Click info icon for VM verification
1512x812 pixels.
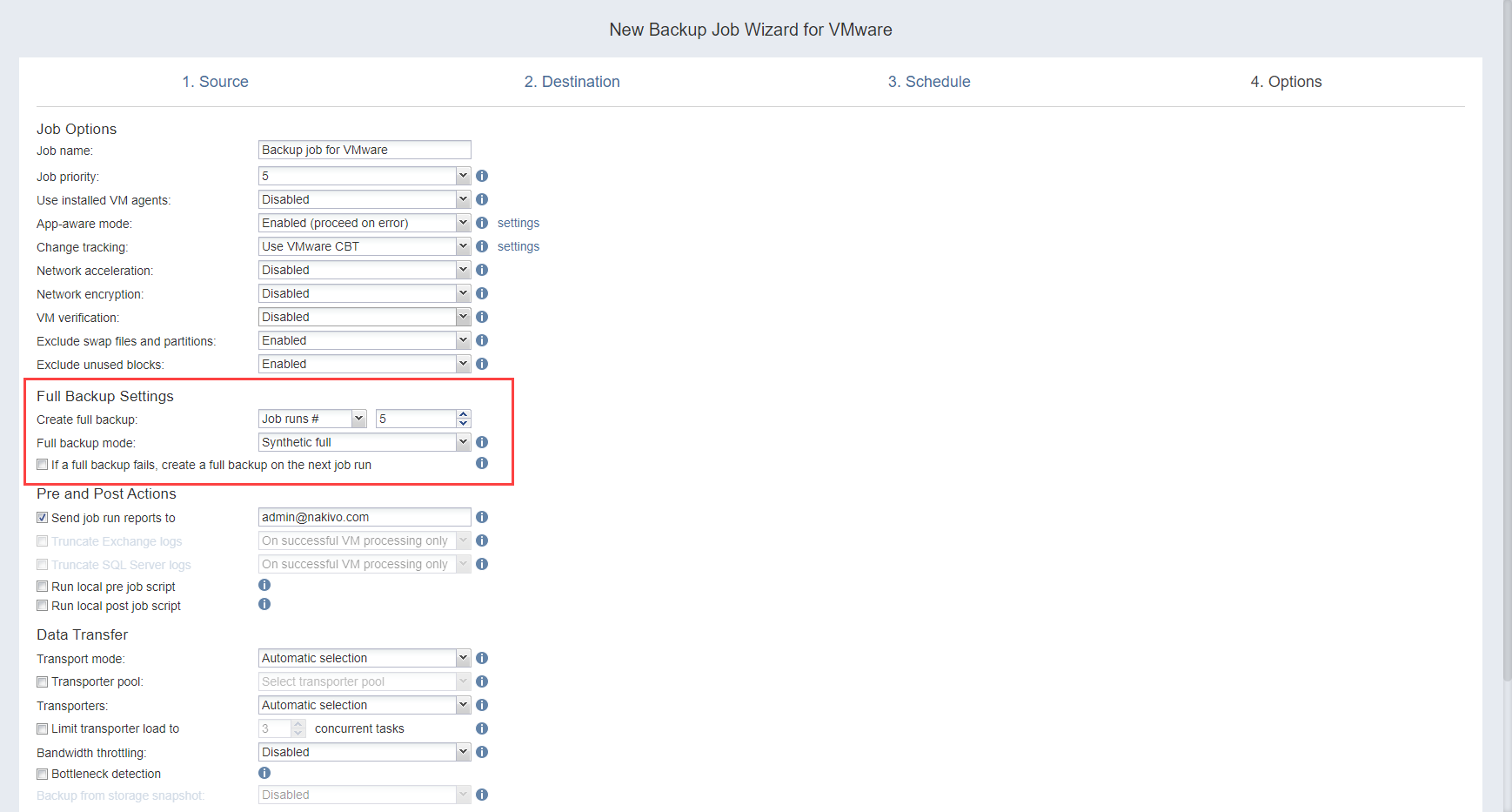[x=482, y=317]
